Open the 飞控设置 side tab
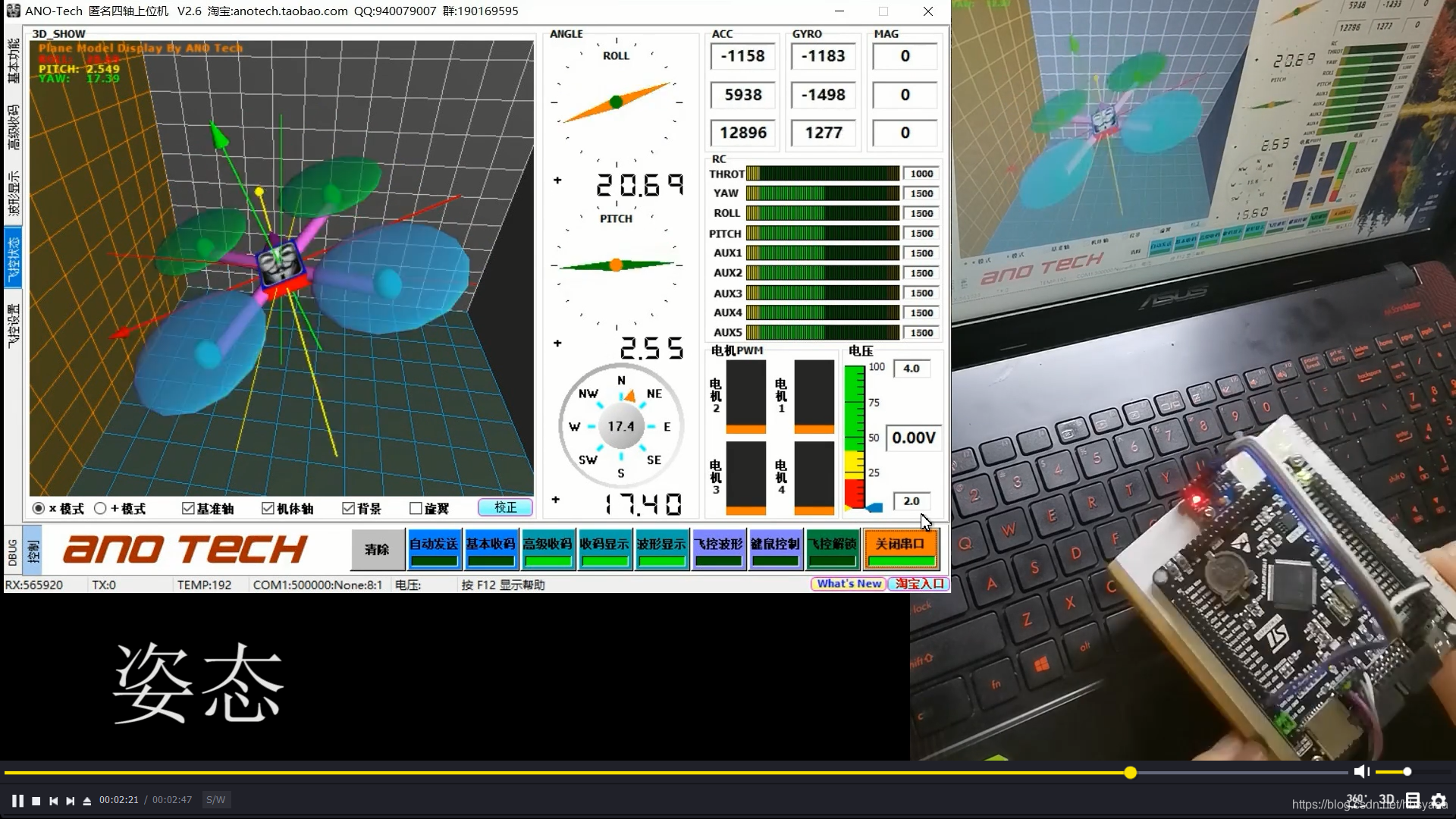 13,326
